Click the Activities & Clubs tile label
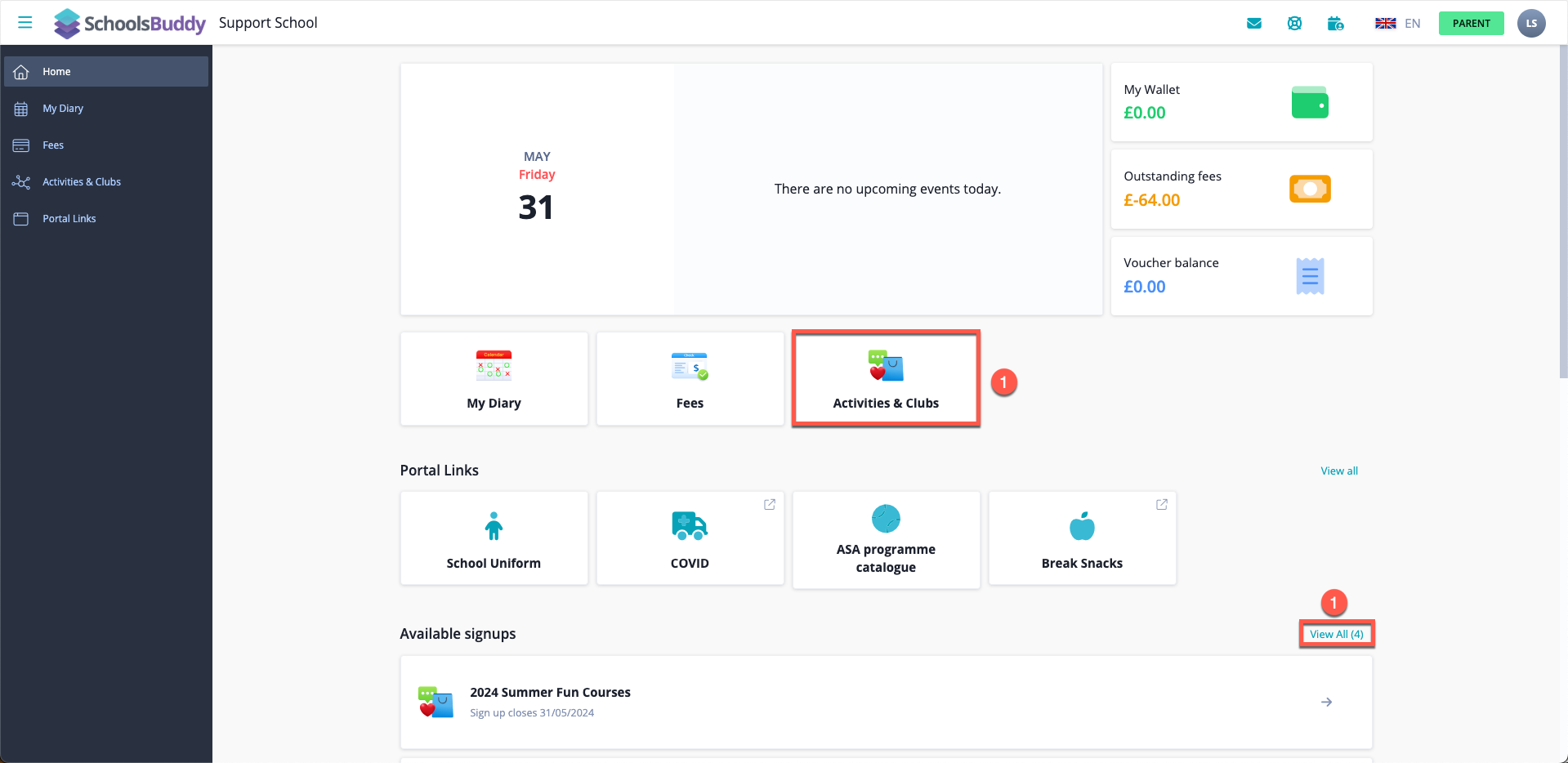 886,404
